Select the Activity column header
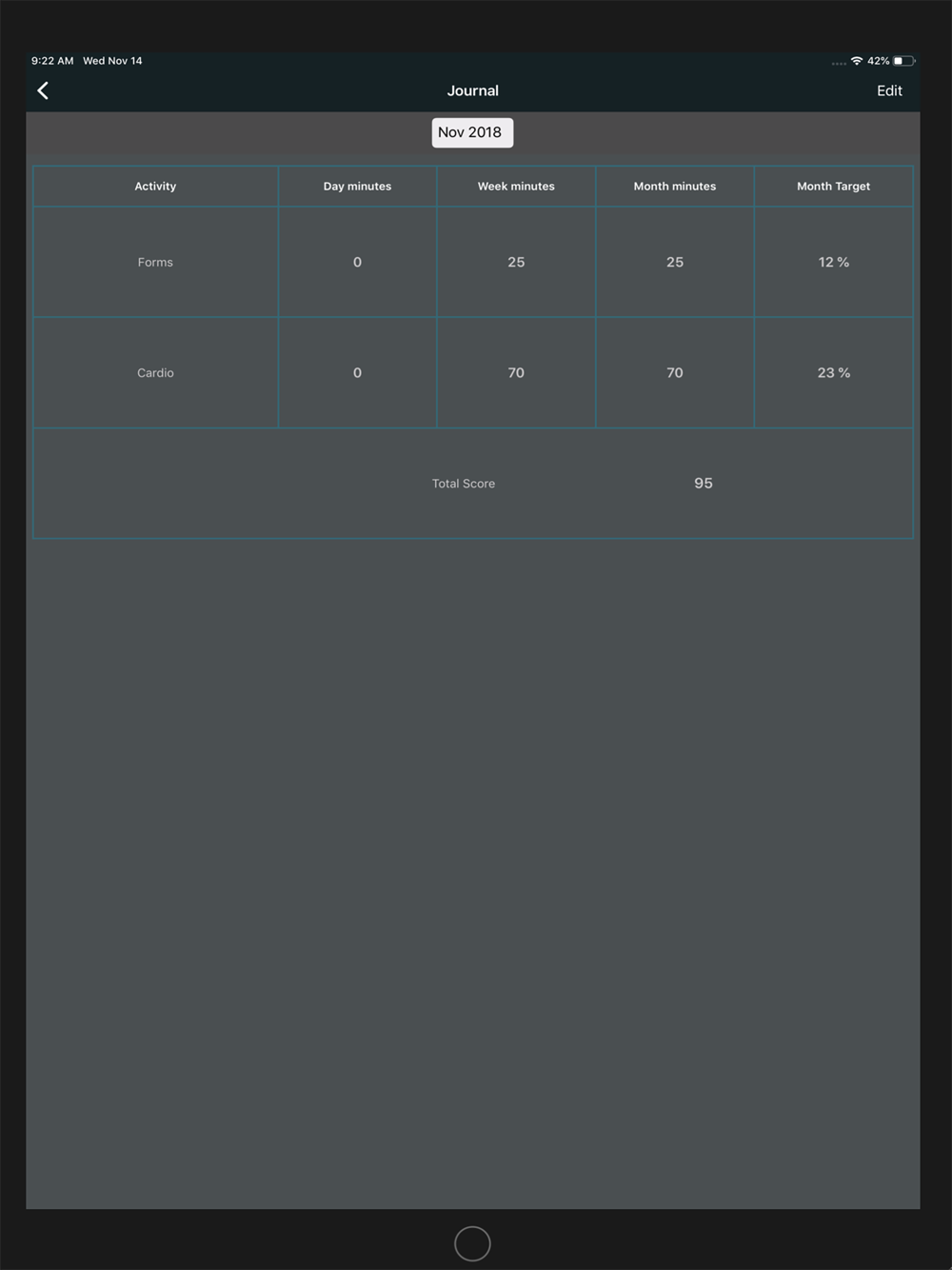952x1270 pixels. pyautogui.click(x=155, y=187)
